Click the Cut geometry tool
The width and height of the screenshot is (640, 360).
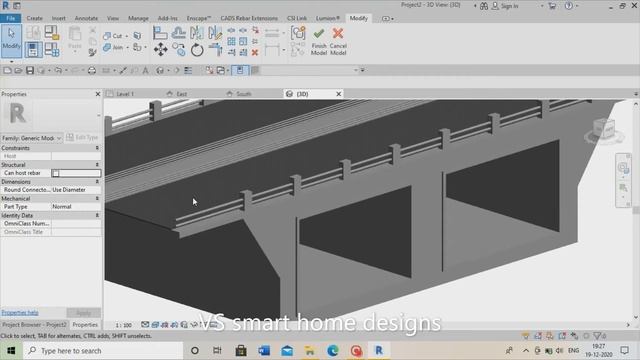point(113,36)
